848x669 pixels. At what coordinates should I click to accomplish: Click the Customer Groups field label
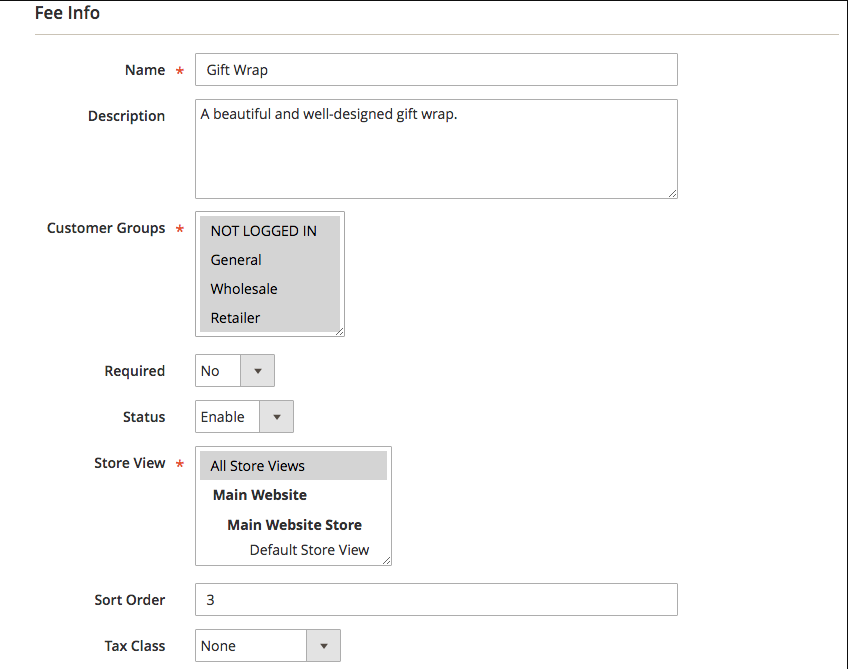(x=106, y=228)
